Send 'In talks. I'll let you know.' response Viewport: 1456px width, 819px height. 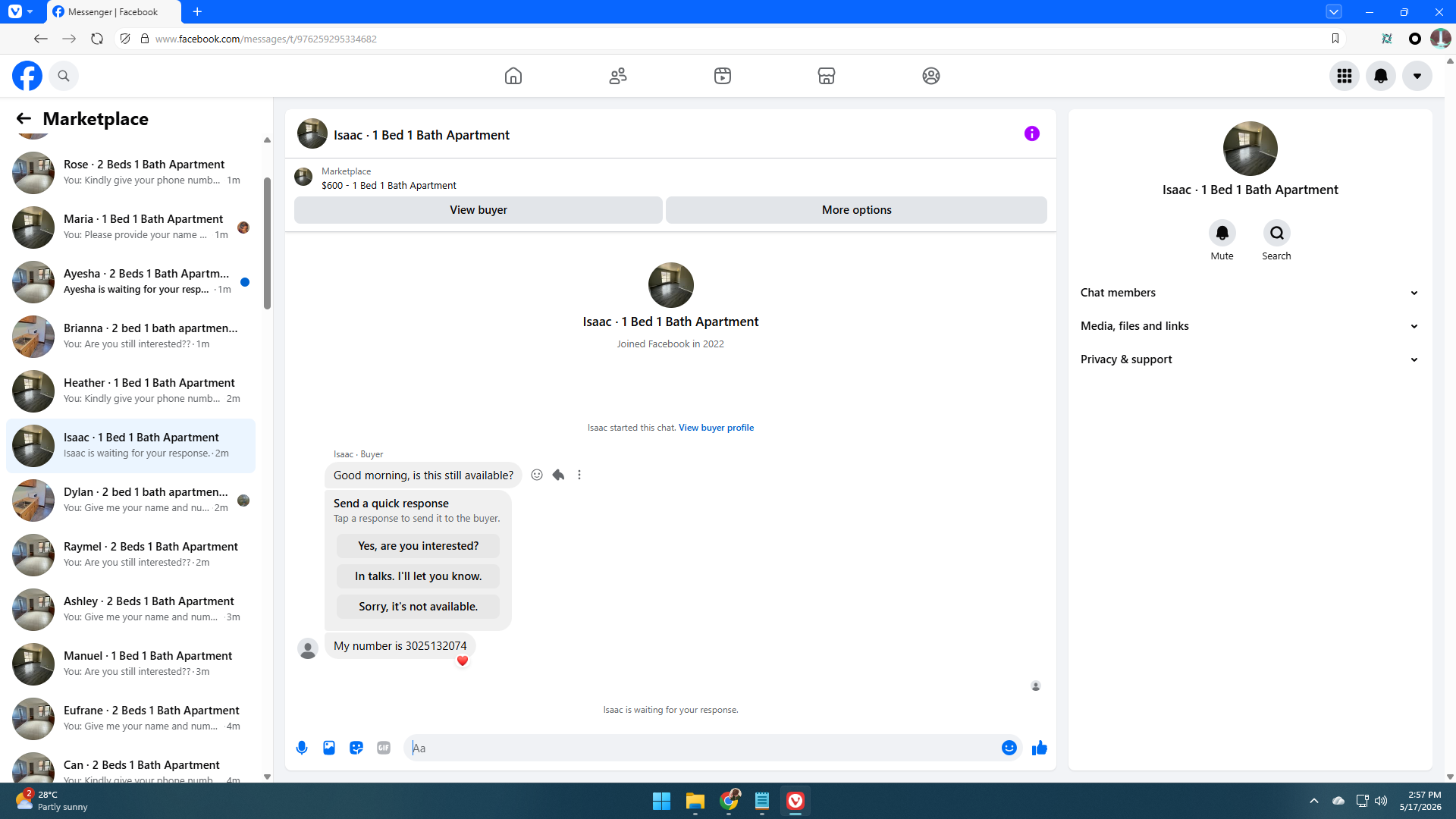[418, 576]
